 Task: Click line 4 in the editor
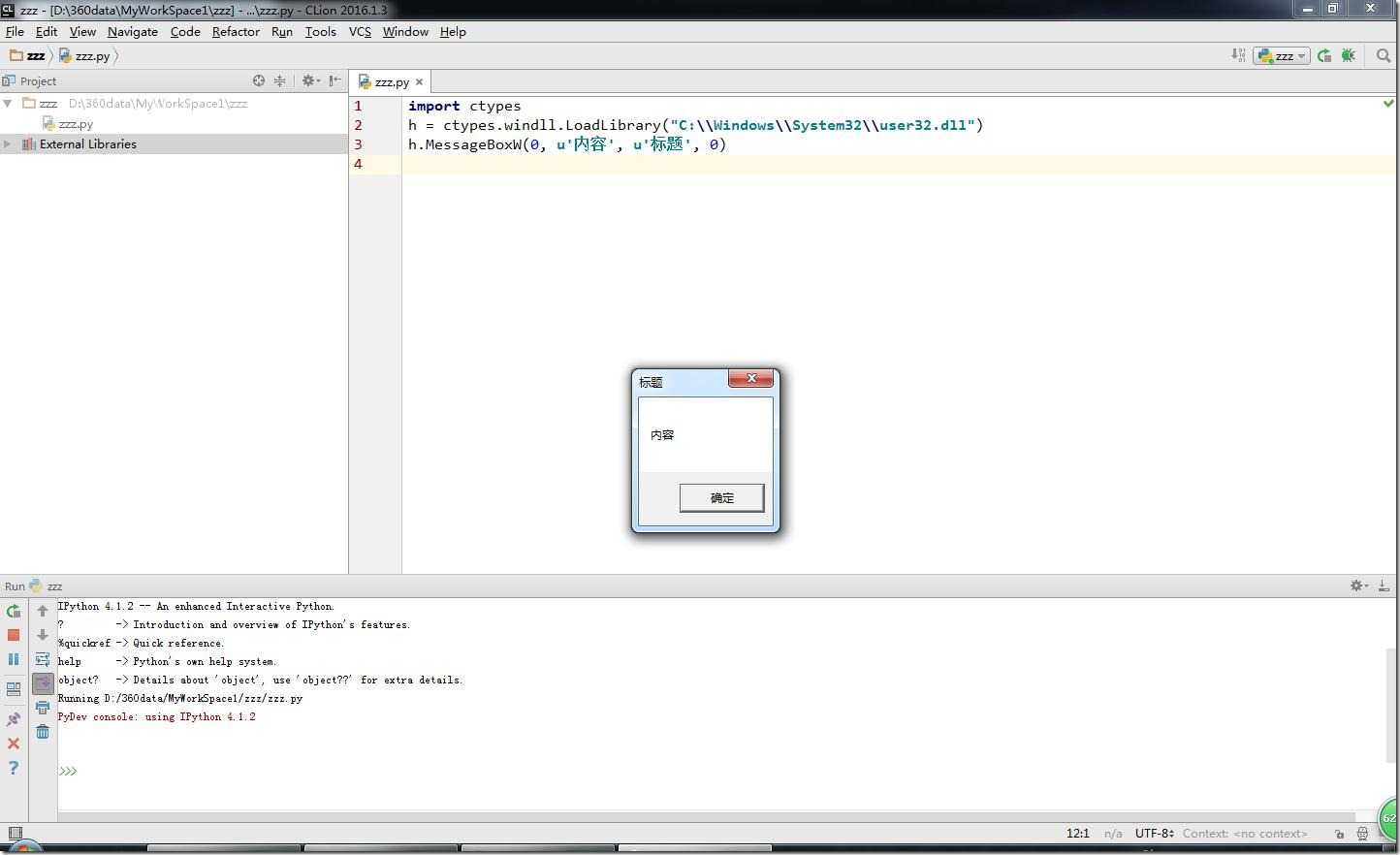tap(899, 164)
